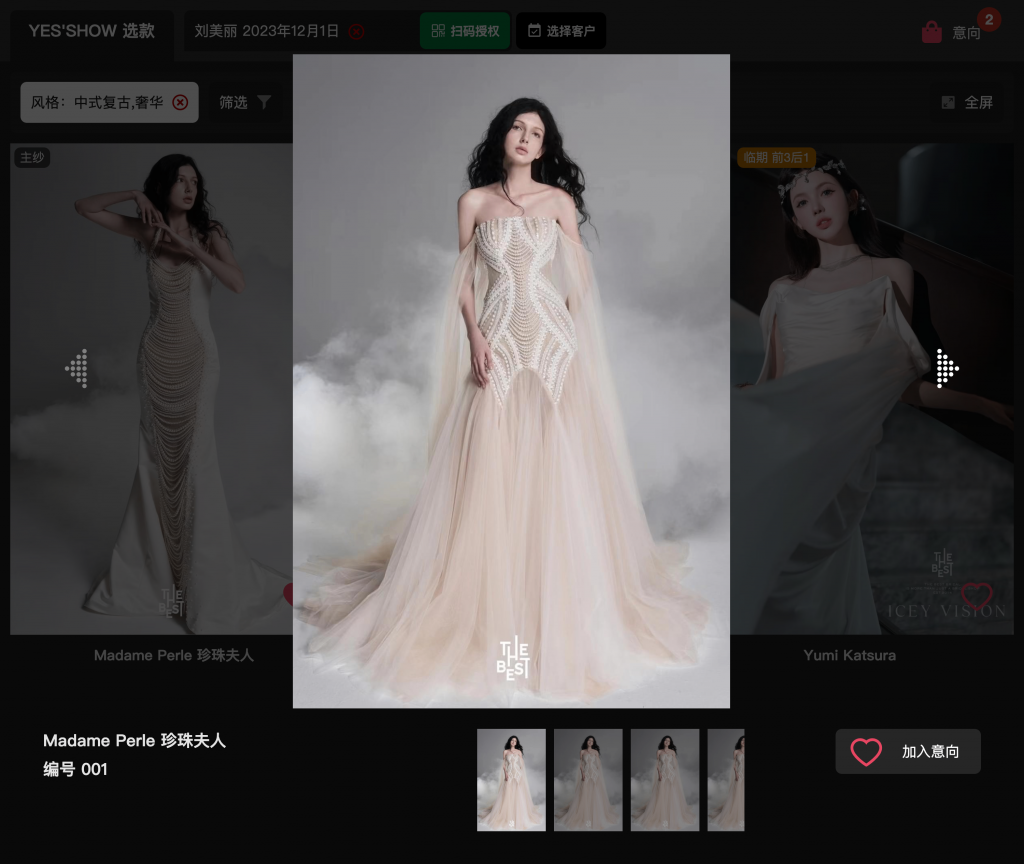Go to next dress with right dotted arrow
Screen dimensions: 1024x864
946,368
